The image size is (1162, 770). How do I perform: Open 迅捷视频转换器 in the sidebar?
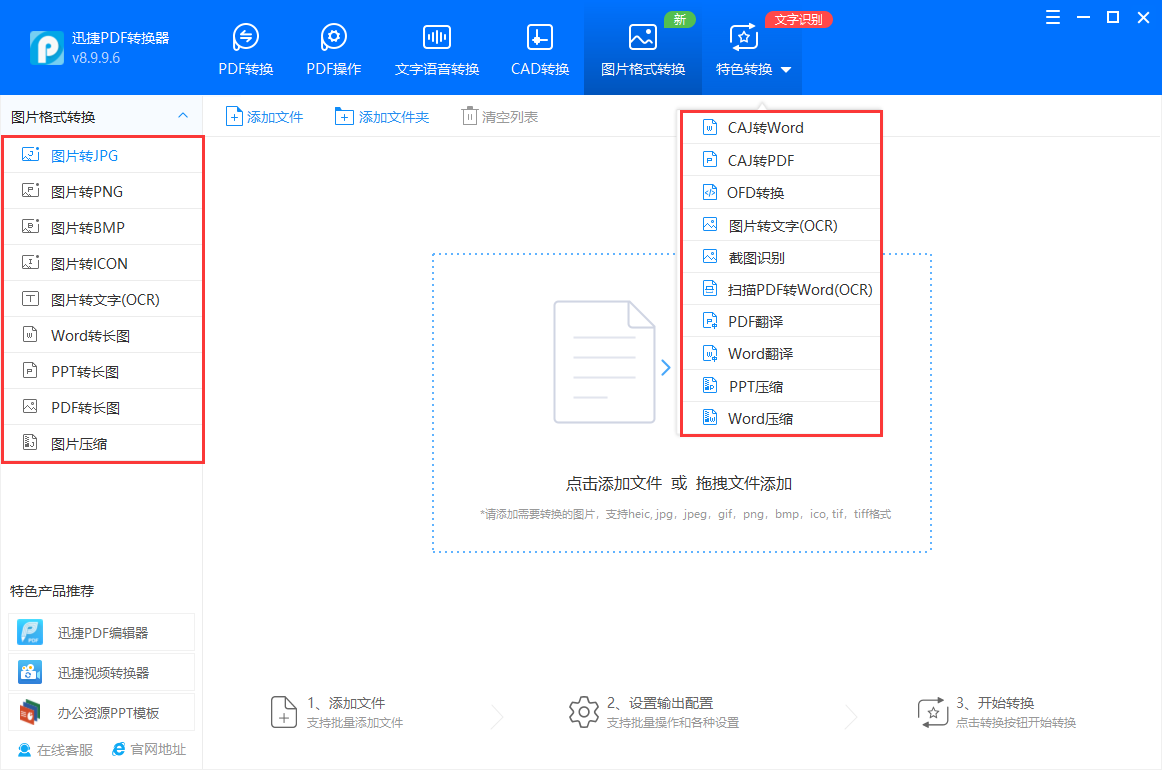(x=100, y=671)
